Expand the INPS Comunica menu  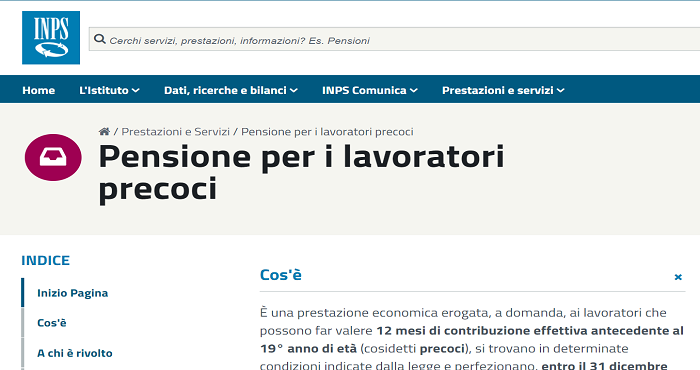click(370, 90)
